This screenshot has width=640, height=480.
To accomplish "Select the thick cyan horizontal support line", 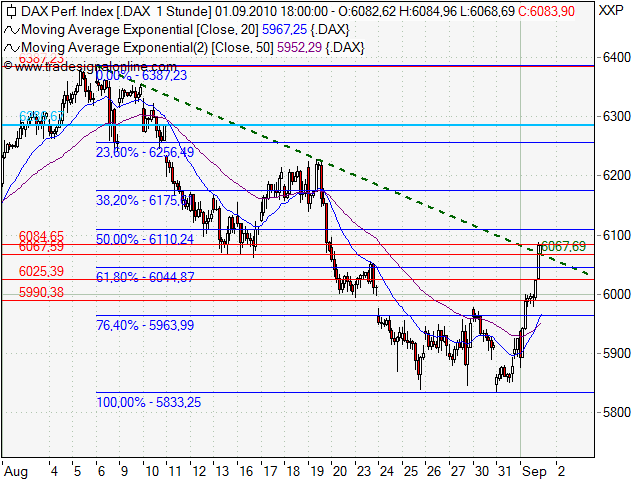I will tap(298, 125).
